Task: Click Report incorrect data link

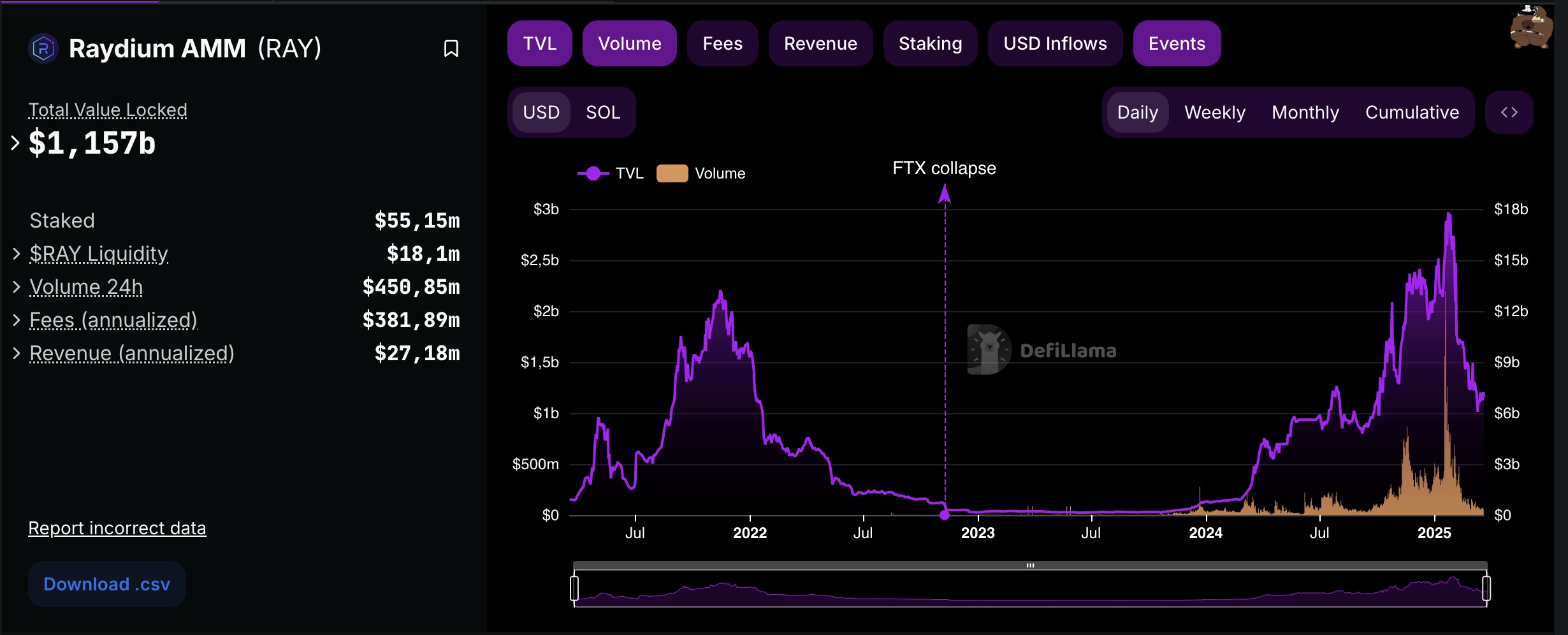Action: (x=117, y=529)
